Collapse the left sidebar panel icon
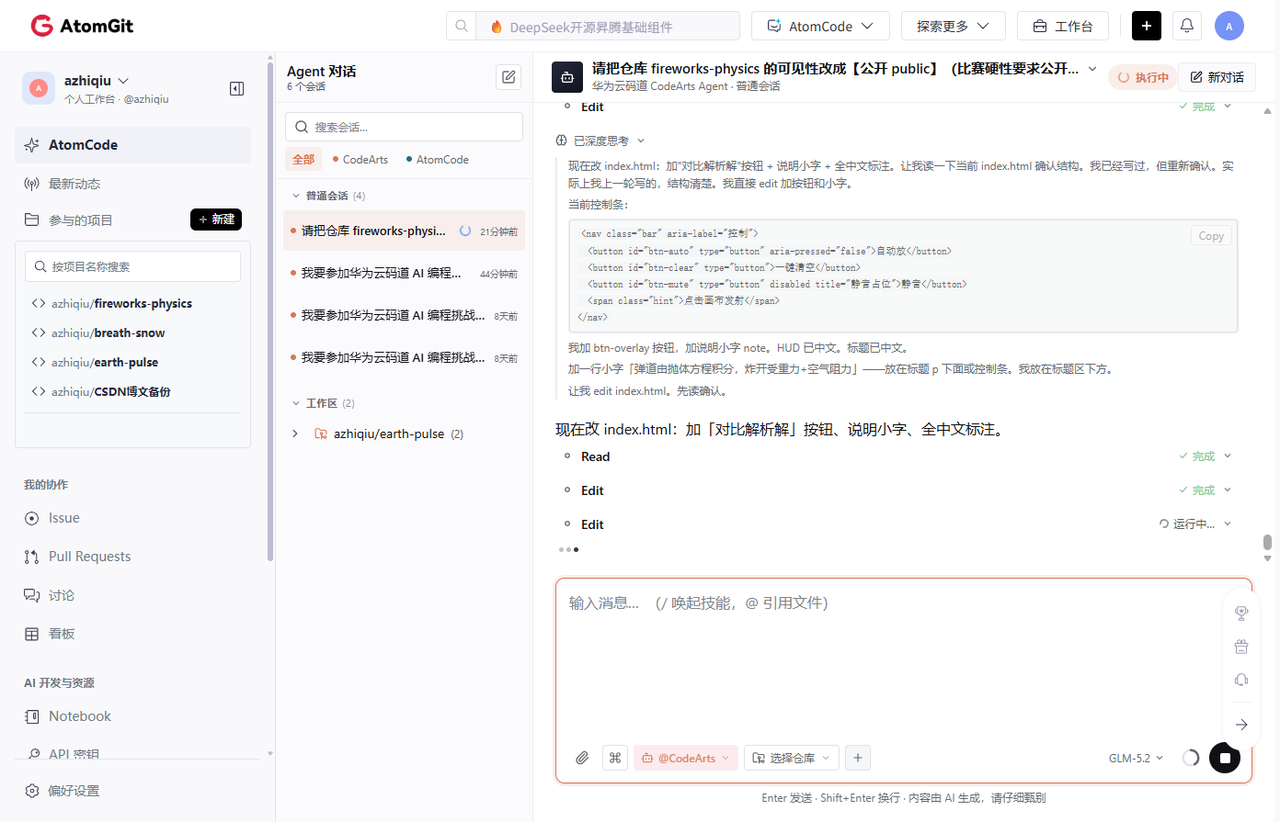 [x=237, y=88]
